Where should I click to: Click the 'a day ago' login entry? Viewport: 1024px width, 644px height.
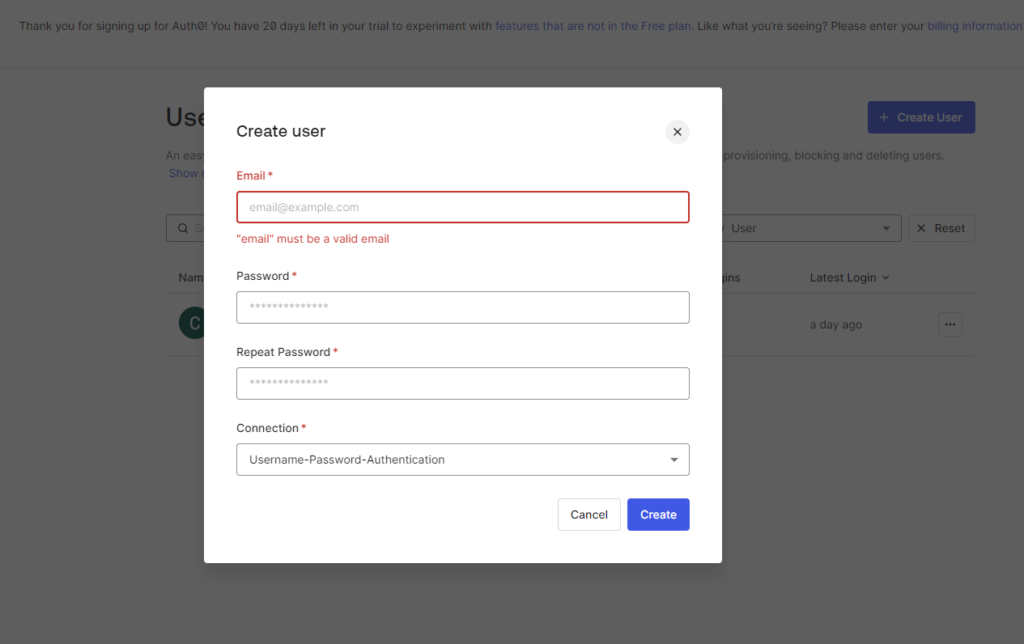835,325
